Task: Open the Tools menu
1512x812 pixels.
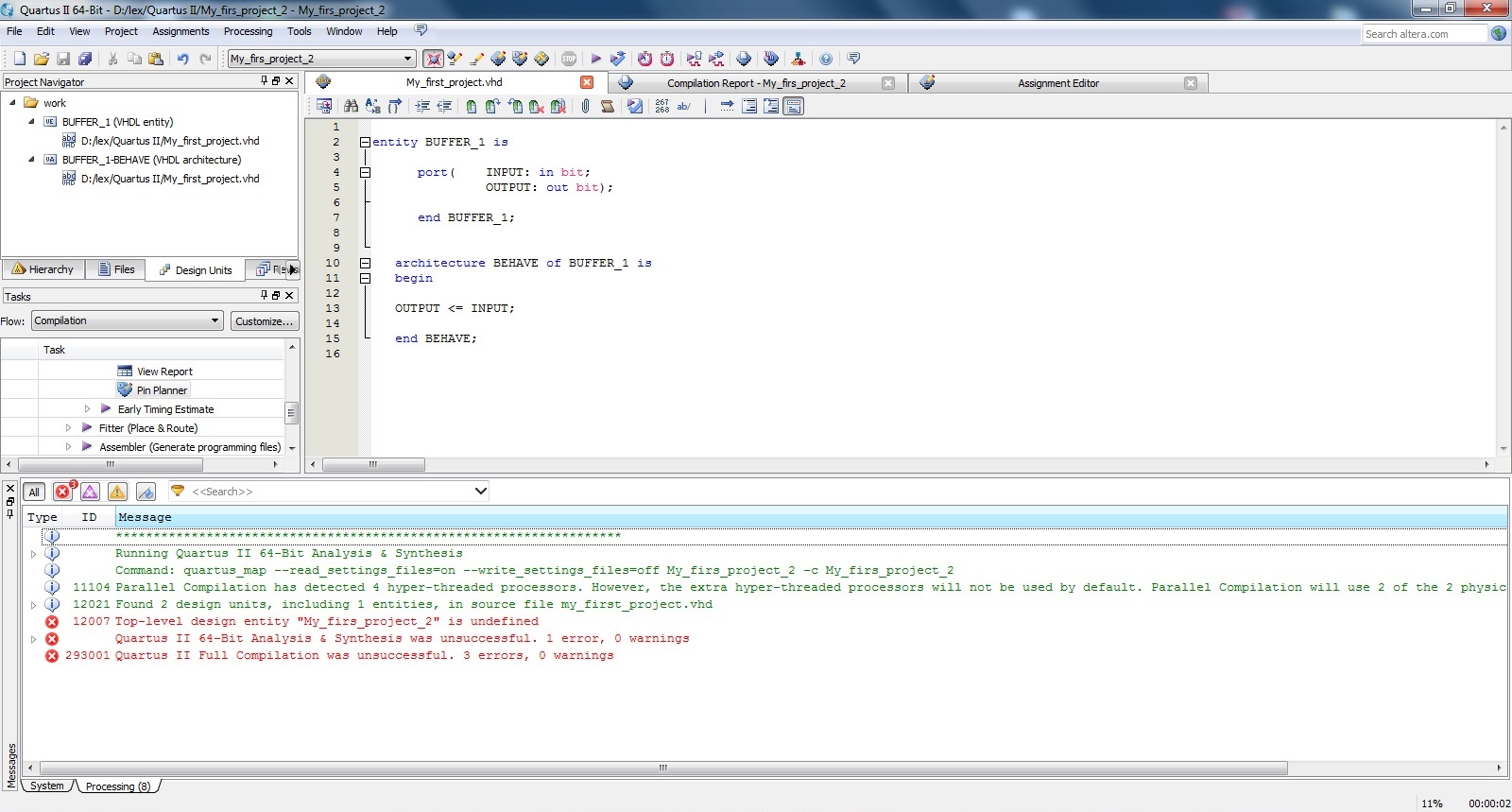Action: (x=299, y=31)
